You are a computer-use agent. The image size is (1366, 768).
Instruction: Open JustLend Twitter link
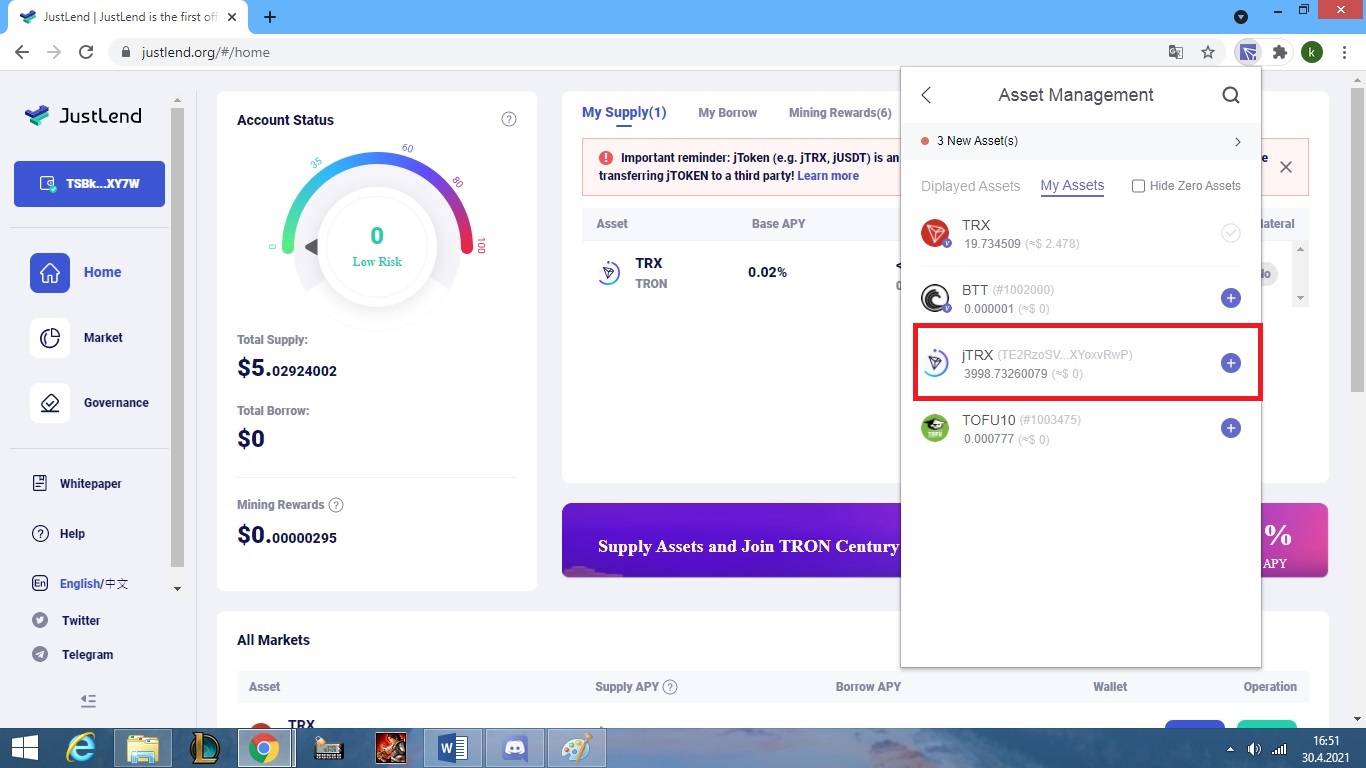(x=81, y=621)
